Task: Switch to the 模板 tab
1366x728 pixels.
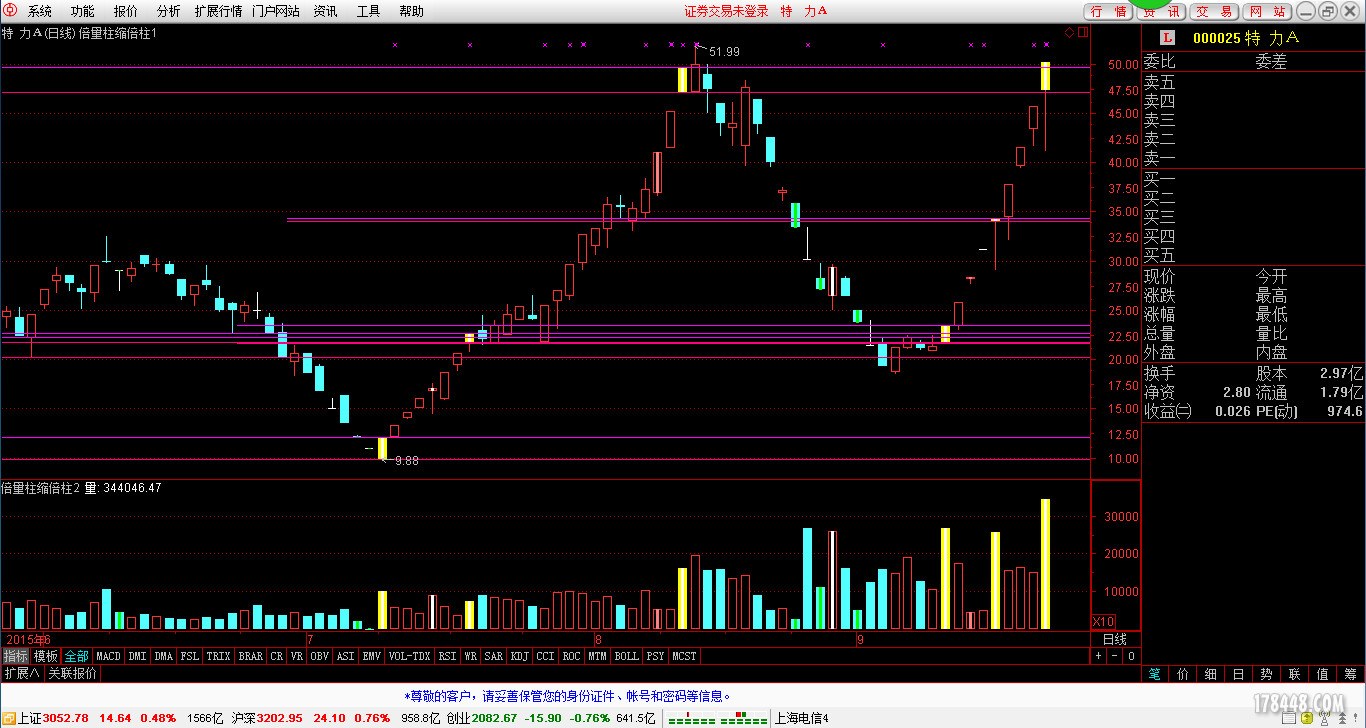Action: (46, 656)
